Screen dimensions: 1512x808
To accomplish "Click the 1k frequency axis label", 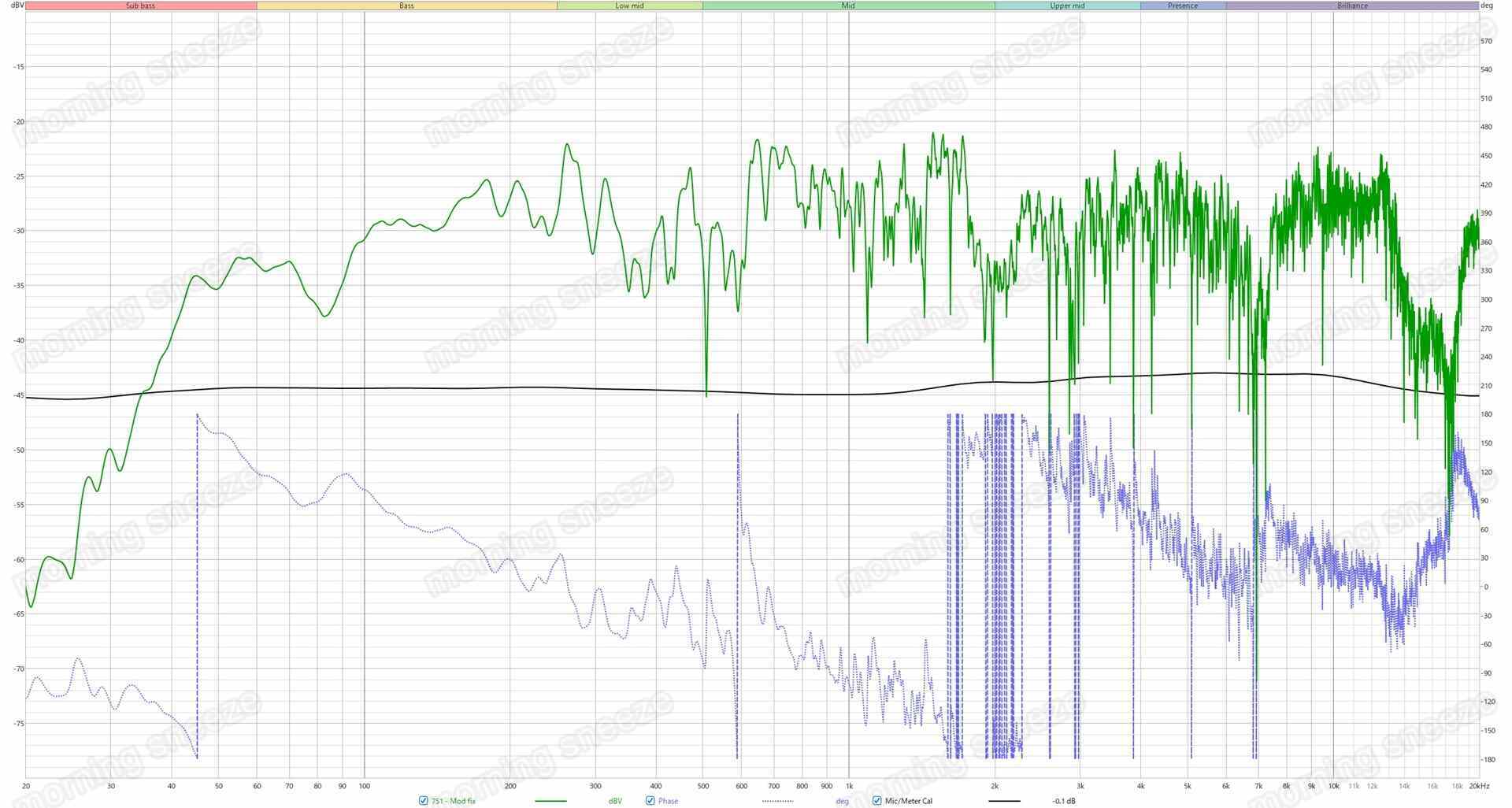I will point(849,786).
